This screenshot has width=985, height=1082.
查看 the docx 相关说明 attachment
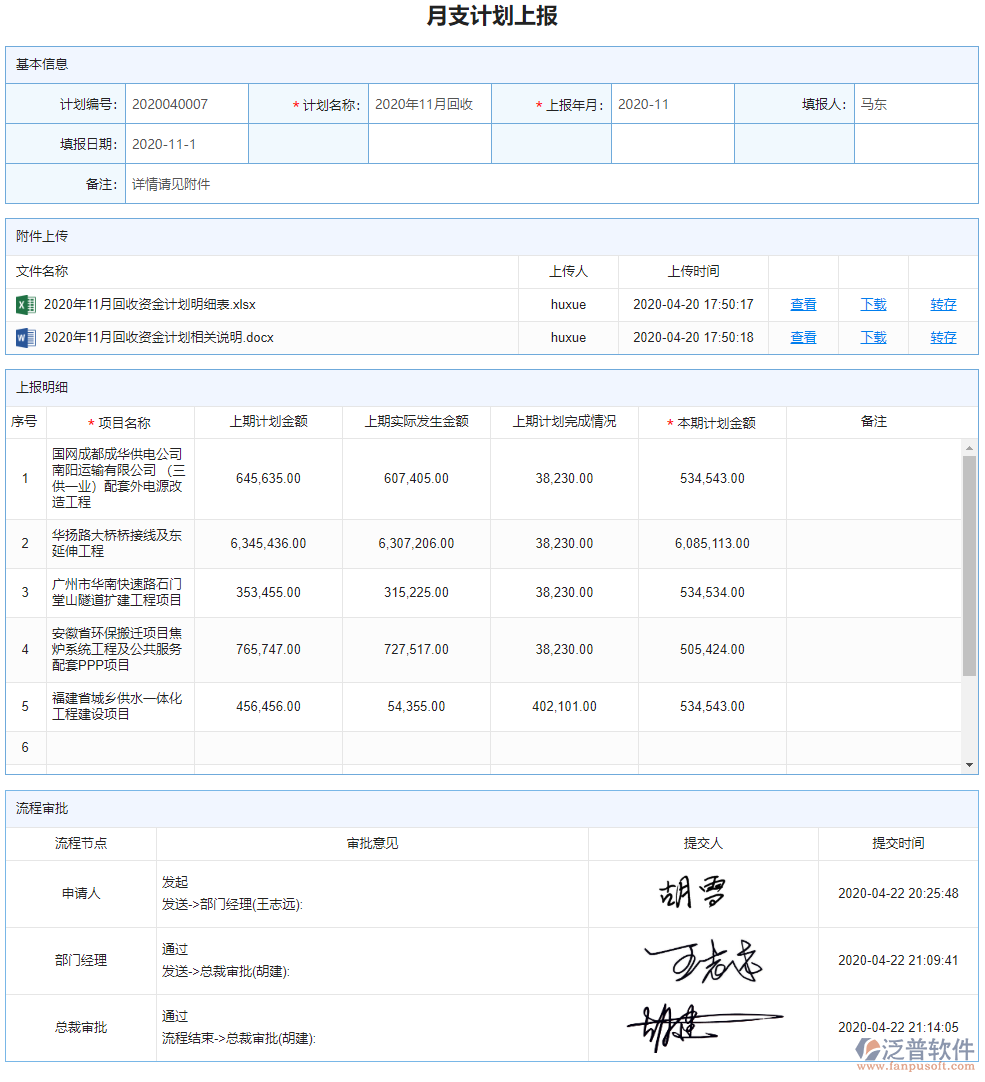pos(802,337)
